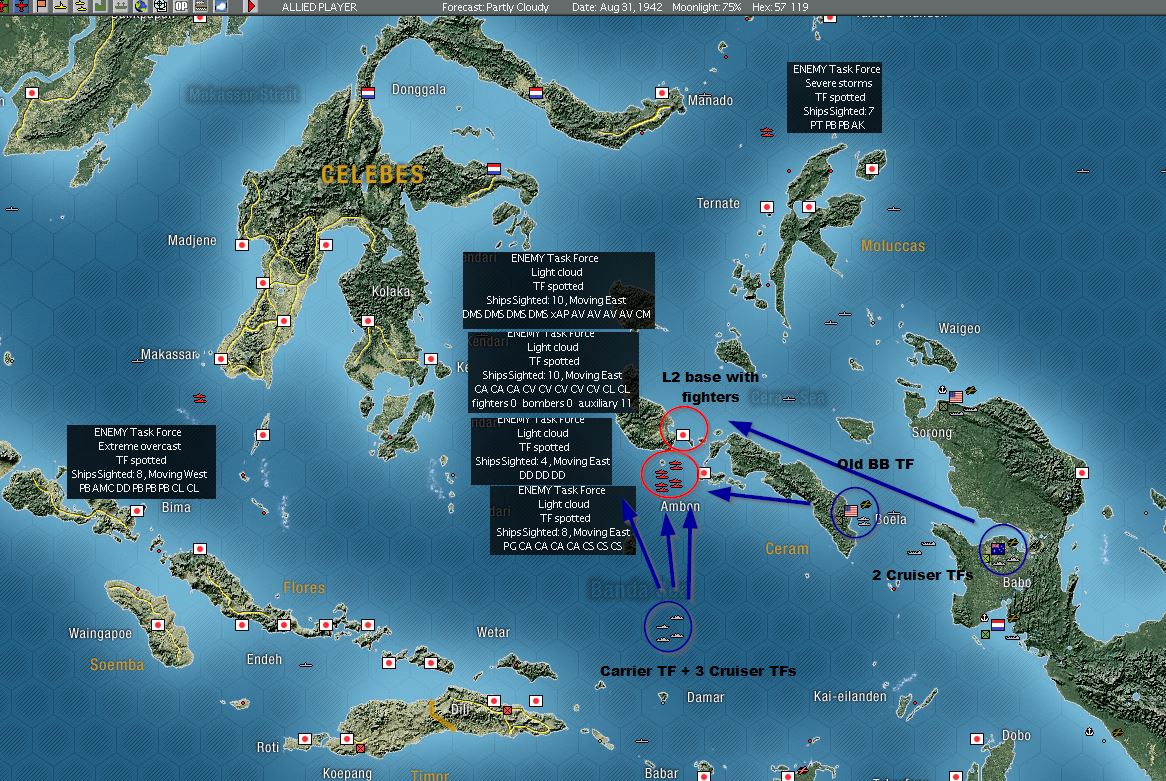Screen dimensions: 1166x781
Task: Click the Ternate location label
Action: 718,203
